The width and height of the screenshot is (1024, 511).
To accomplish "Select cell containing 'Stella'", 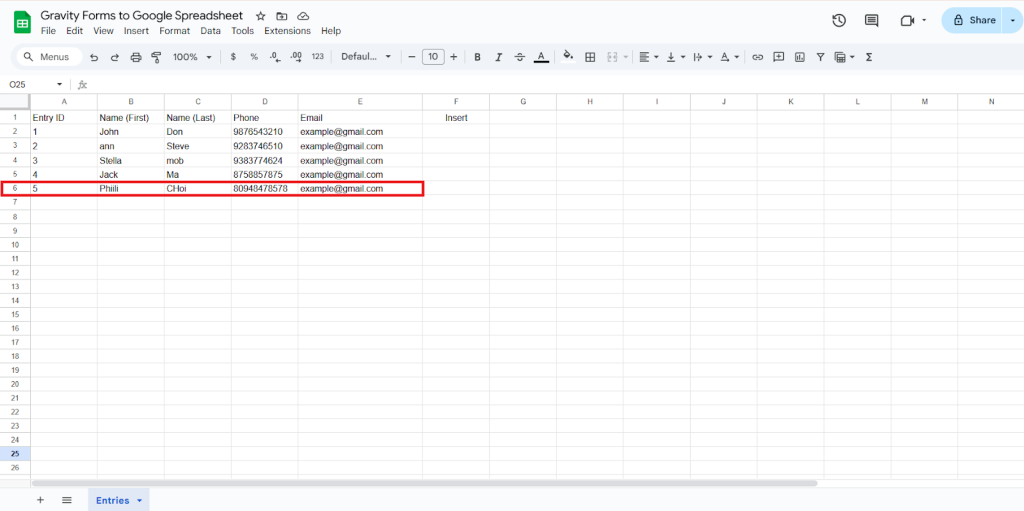I will [131, 160].
